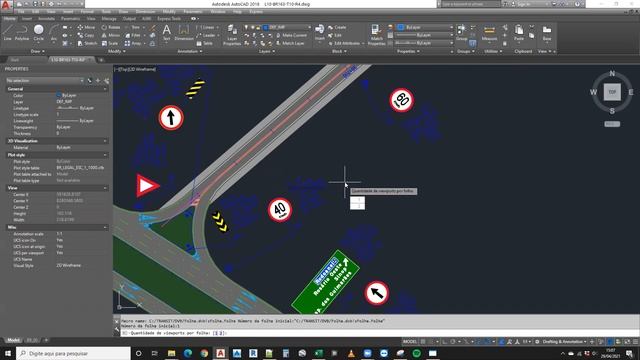Viewport: 640px width, 360px height.
Task: Switch to the Parametric ribbon tab
Action: [71, 18]
